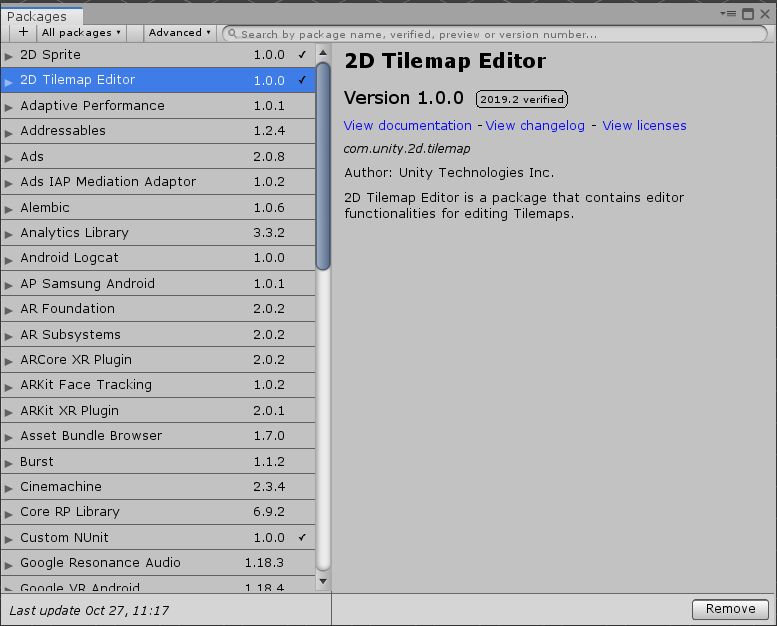Select the Analytics Library package
Image resolution: width=777 pixels, height=626 pixels.
pos(158,233)
